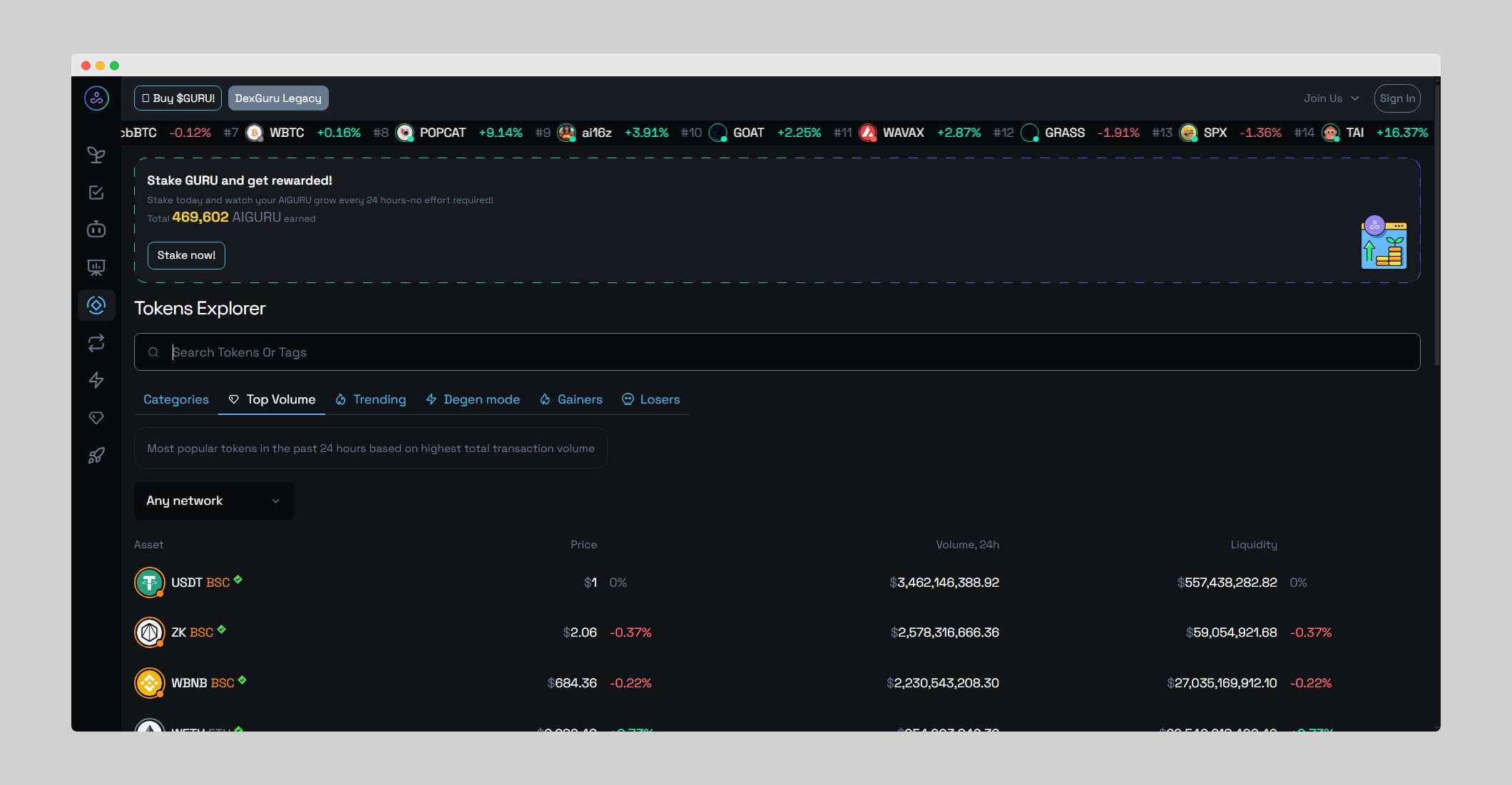Expand the Any network dropdown
Screen dimensions: 1512x785
click(x=214, y=501)
